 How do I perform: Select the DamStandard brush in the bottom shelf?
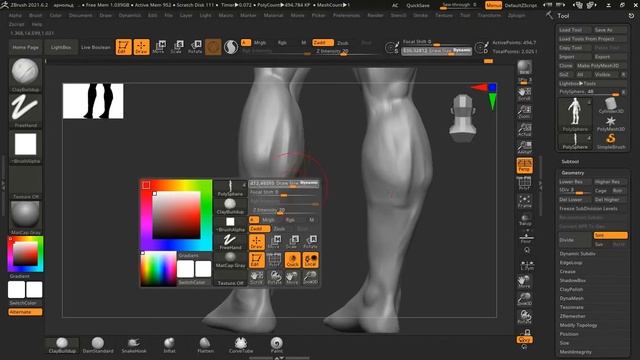98,345
